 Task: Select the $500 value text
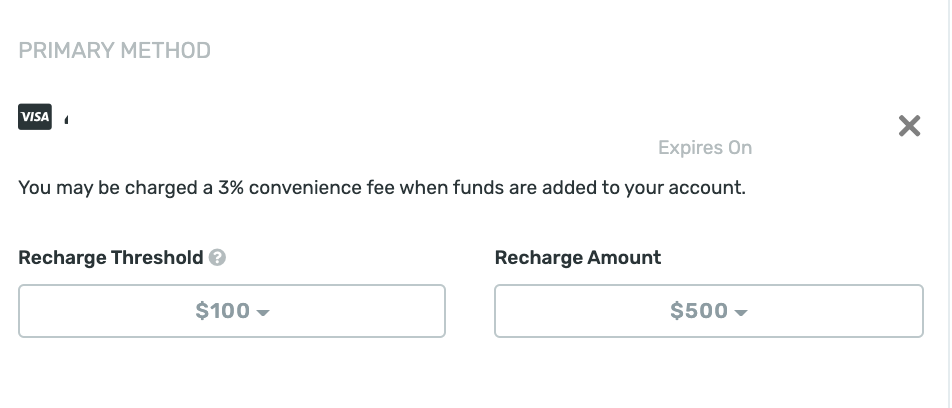click(x=698, y=311)
